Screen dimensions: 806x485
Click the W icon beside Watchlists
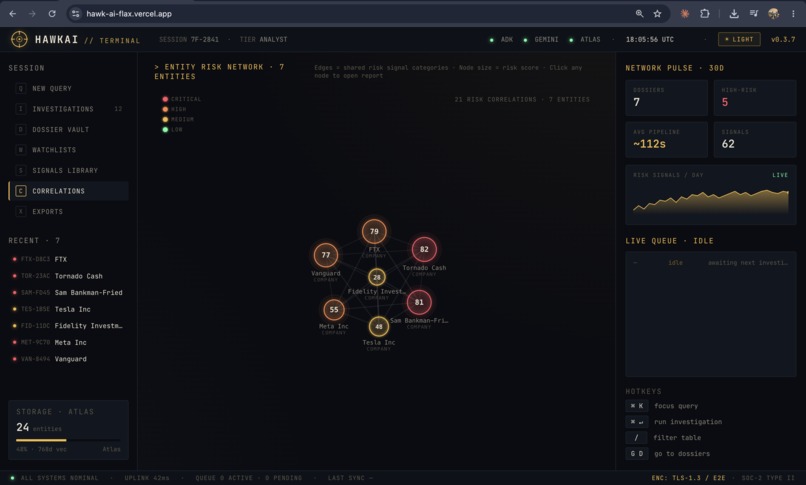[21, 150]
